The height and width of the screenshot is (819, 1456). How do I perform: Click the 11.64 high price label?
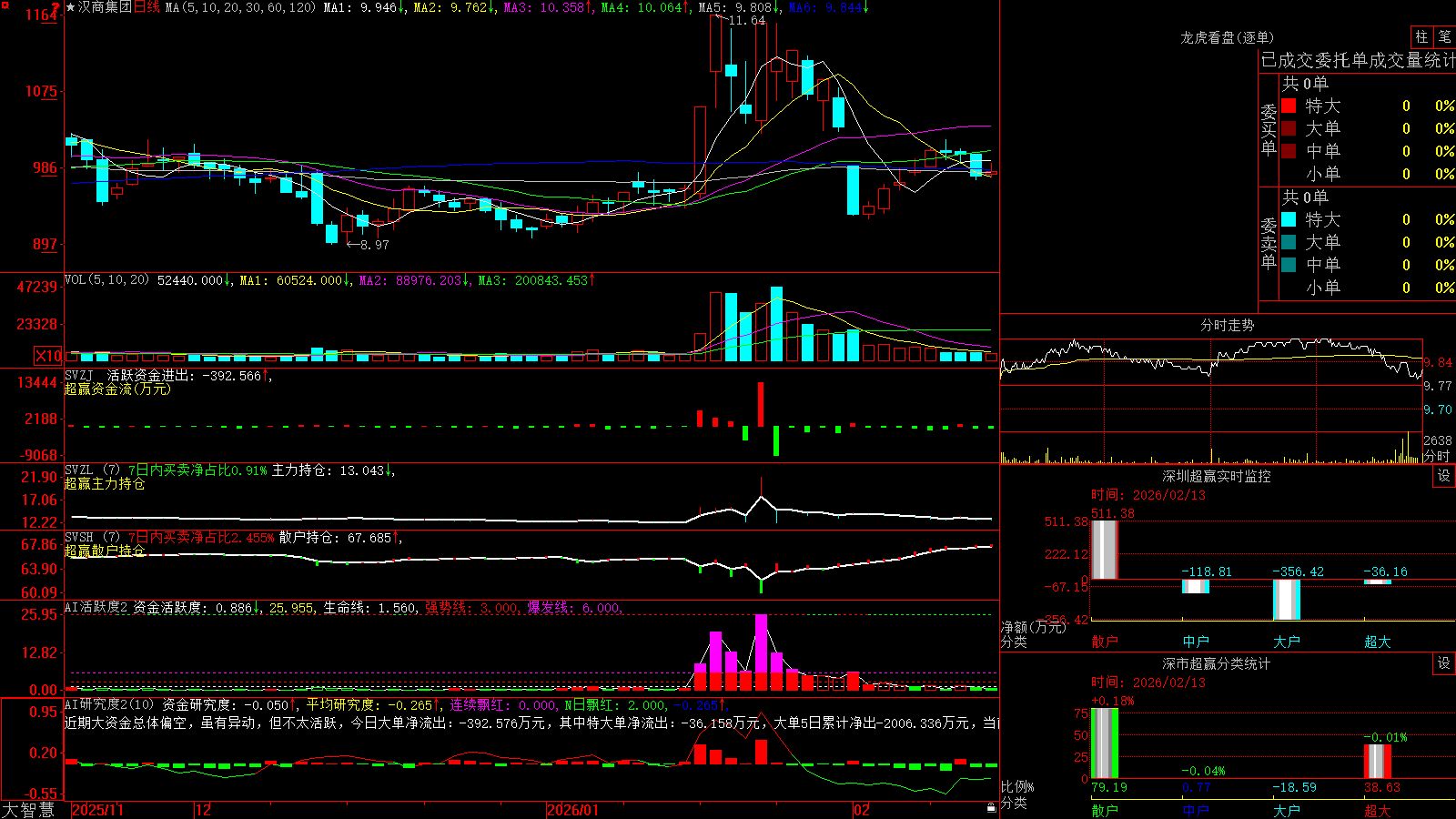point(747,20)
